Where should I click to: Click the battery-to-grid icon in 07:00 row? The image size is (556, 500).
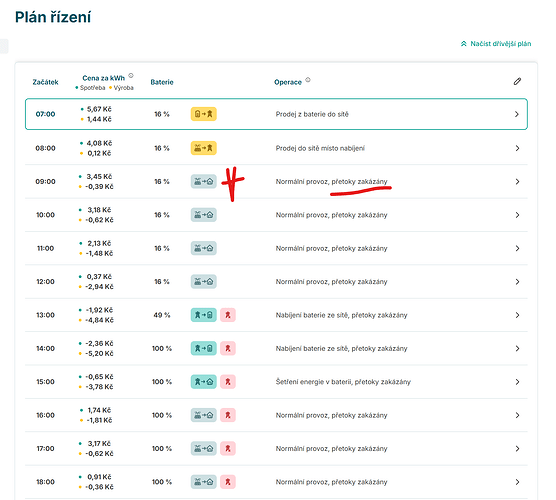[x=204, y=114]
